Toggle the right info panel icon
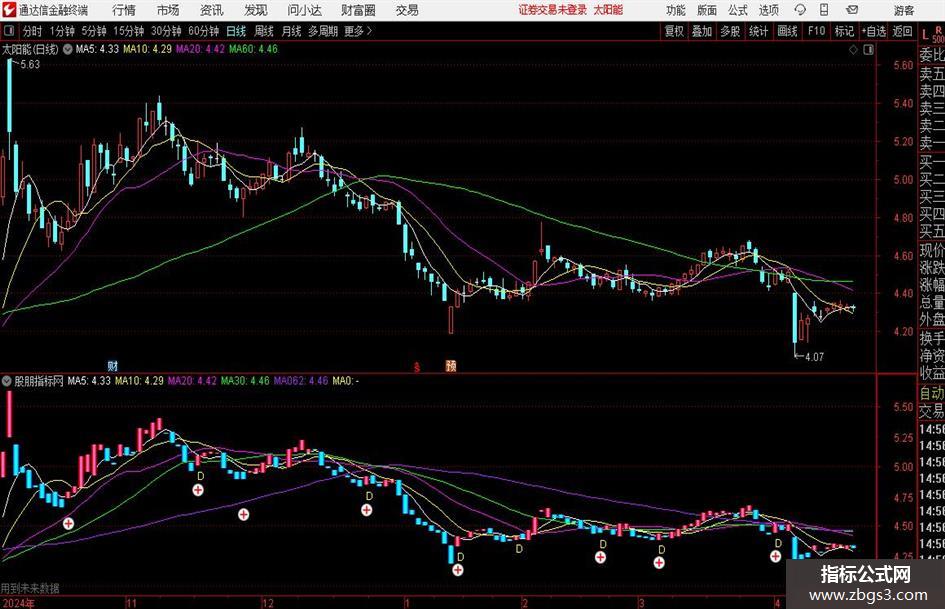Image resolution: width=945 pixels, height=609 pixels. 868,50
